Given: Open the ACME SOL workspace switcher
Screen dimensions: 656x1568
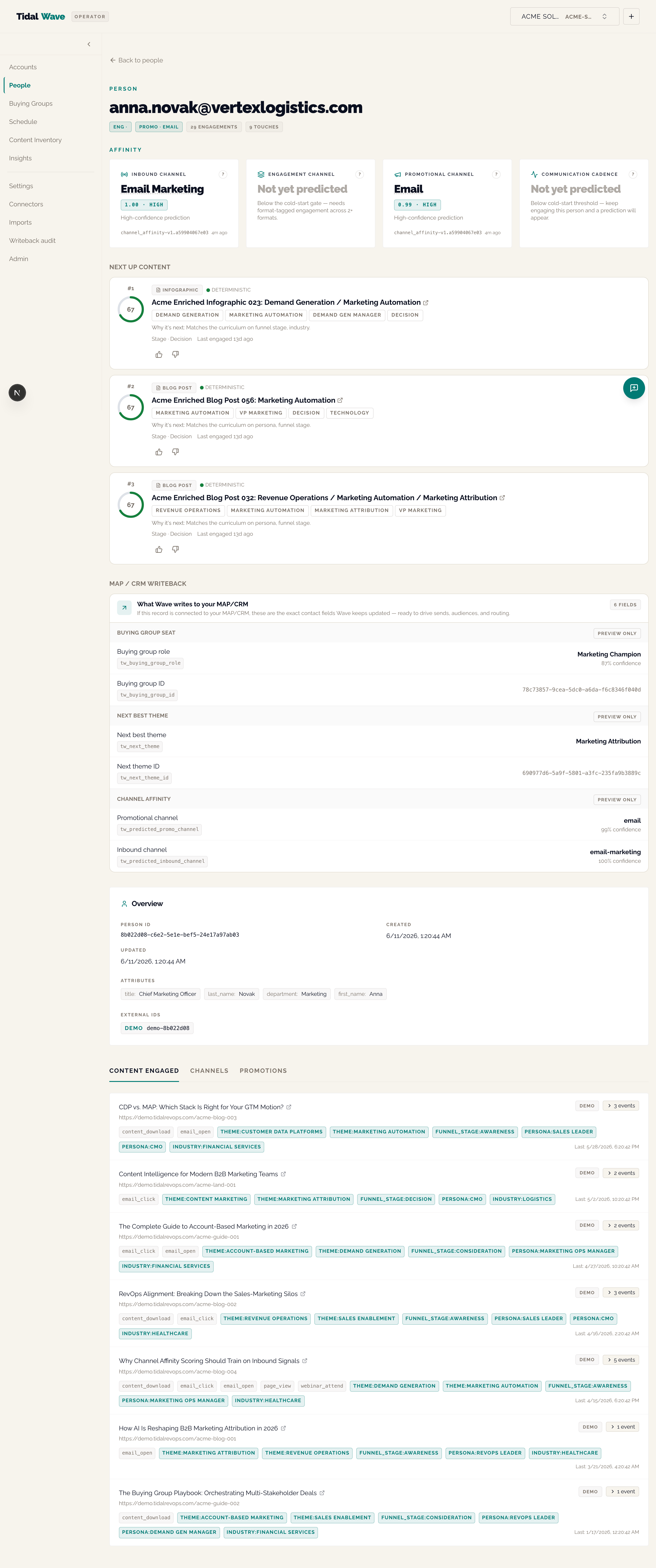Looking at the screenshot, I should 564,16.
